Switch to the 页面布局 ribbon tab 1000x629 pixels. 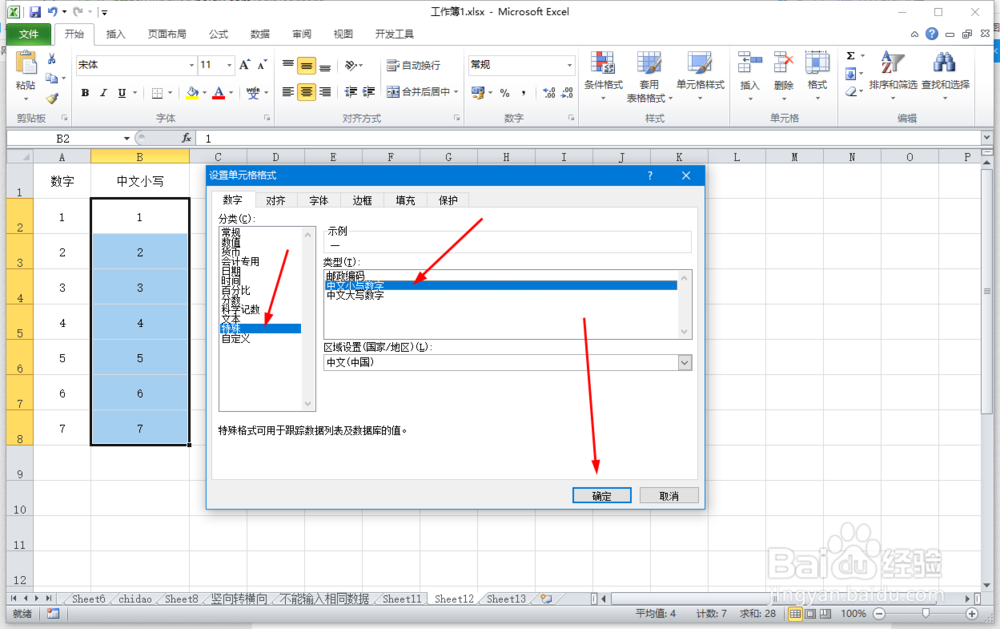click(167, 34)
